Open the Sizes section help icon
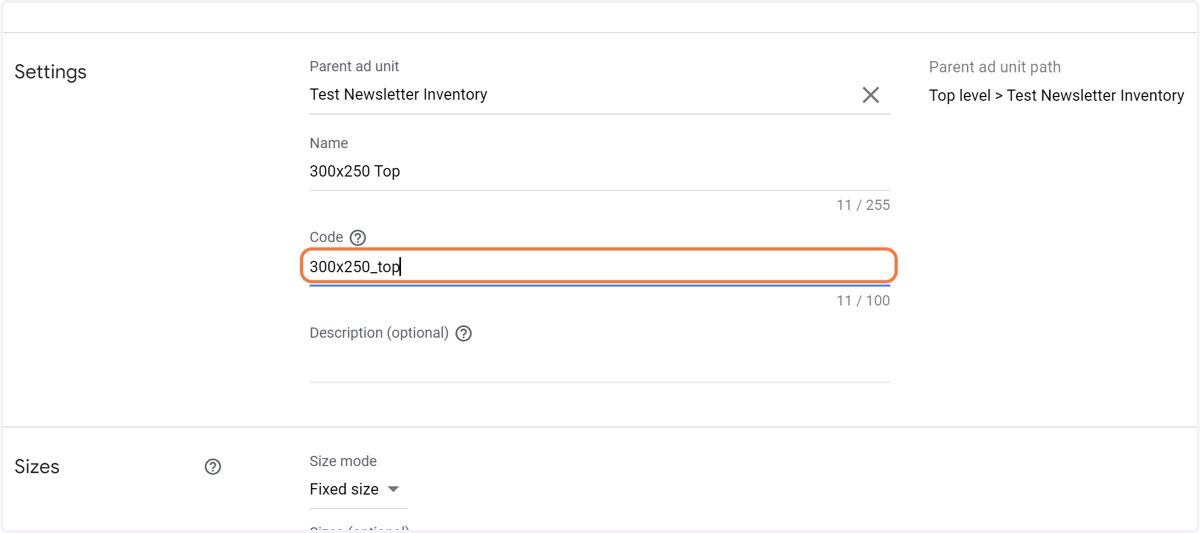The height and width of the screenshot is (533, 1200). [x=213, y=467]
